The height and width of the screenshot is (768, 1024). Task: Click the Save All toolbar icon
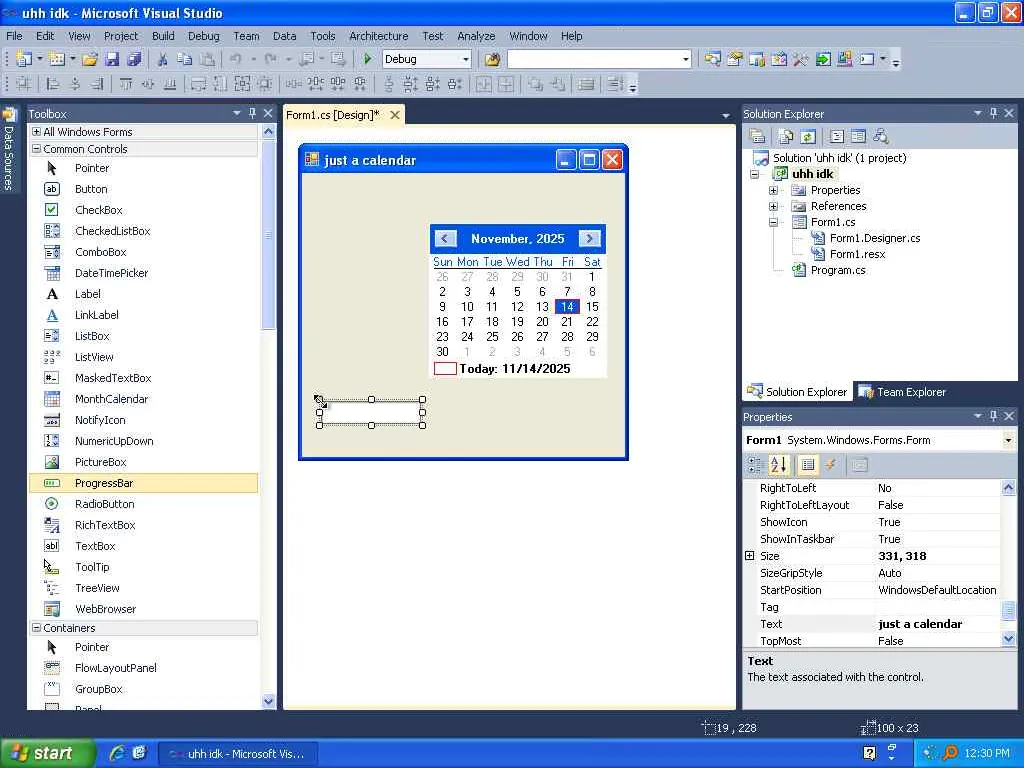135,59
